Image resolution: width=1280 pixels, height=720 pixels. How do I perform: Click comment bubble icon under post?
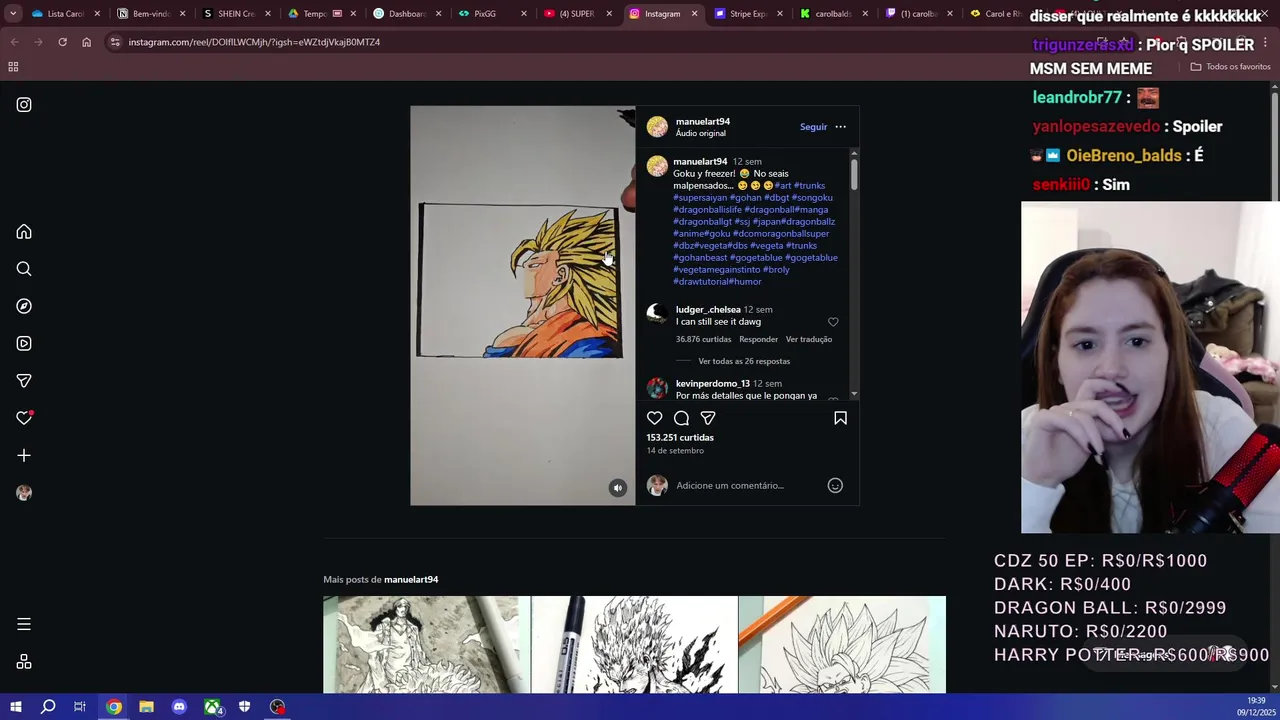pyautogui.click(x=681, y=418)
